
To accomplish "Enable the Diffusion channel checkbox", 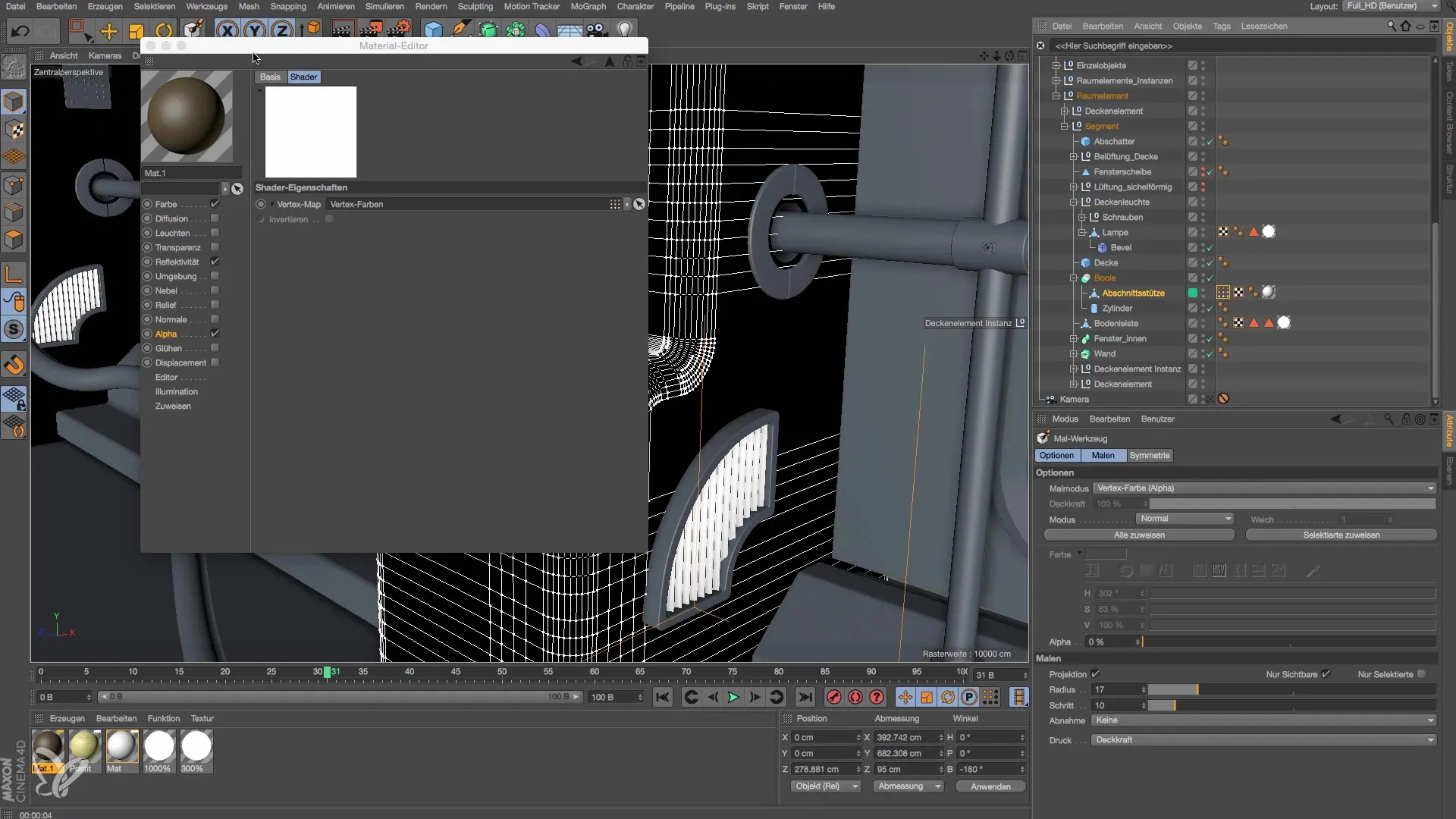I will [215, 218].
